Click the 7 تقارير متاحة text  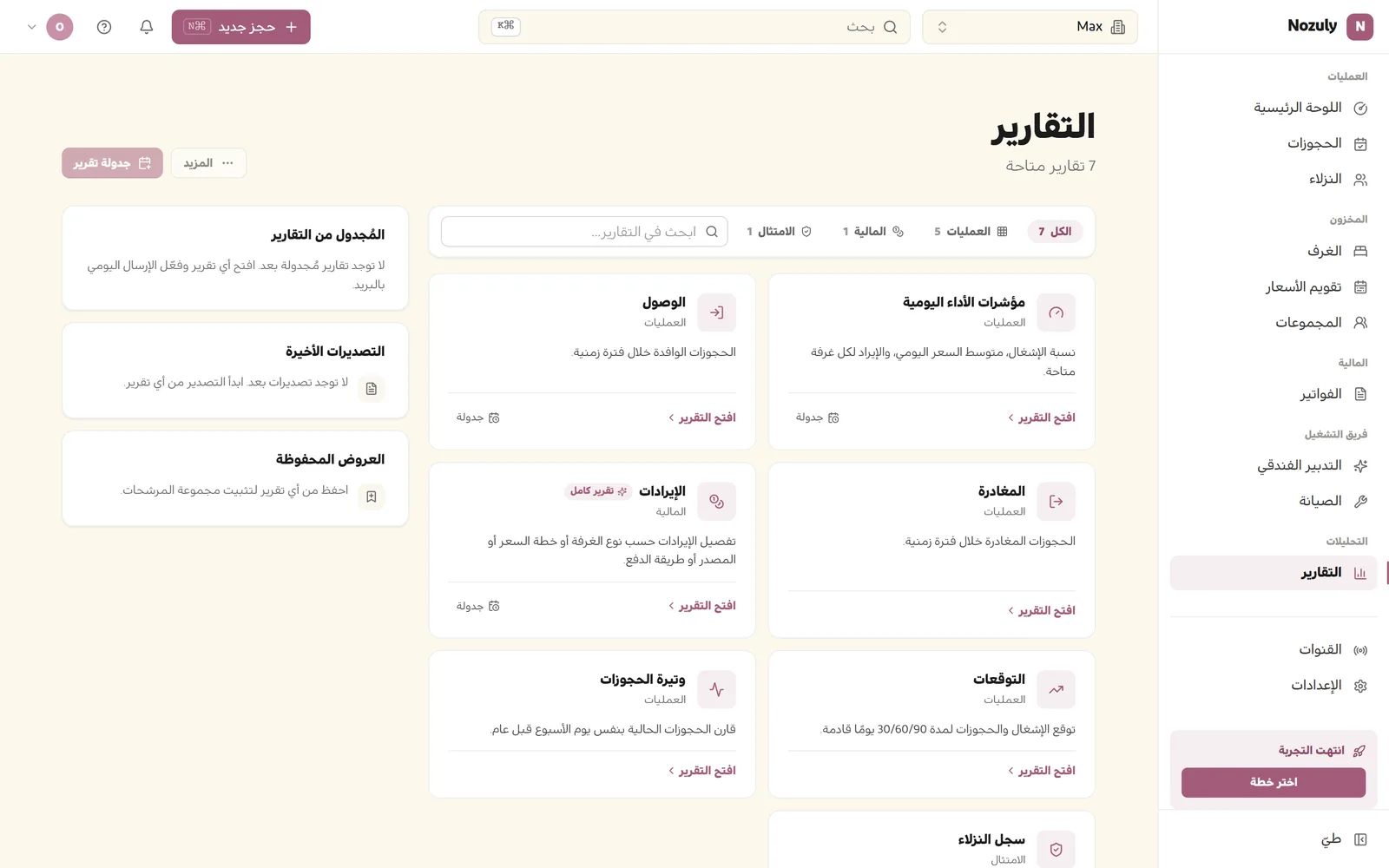(x=1050, y=166)
